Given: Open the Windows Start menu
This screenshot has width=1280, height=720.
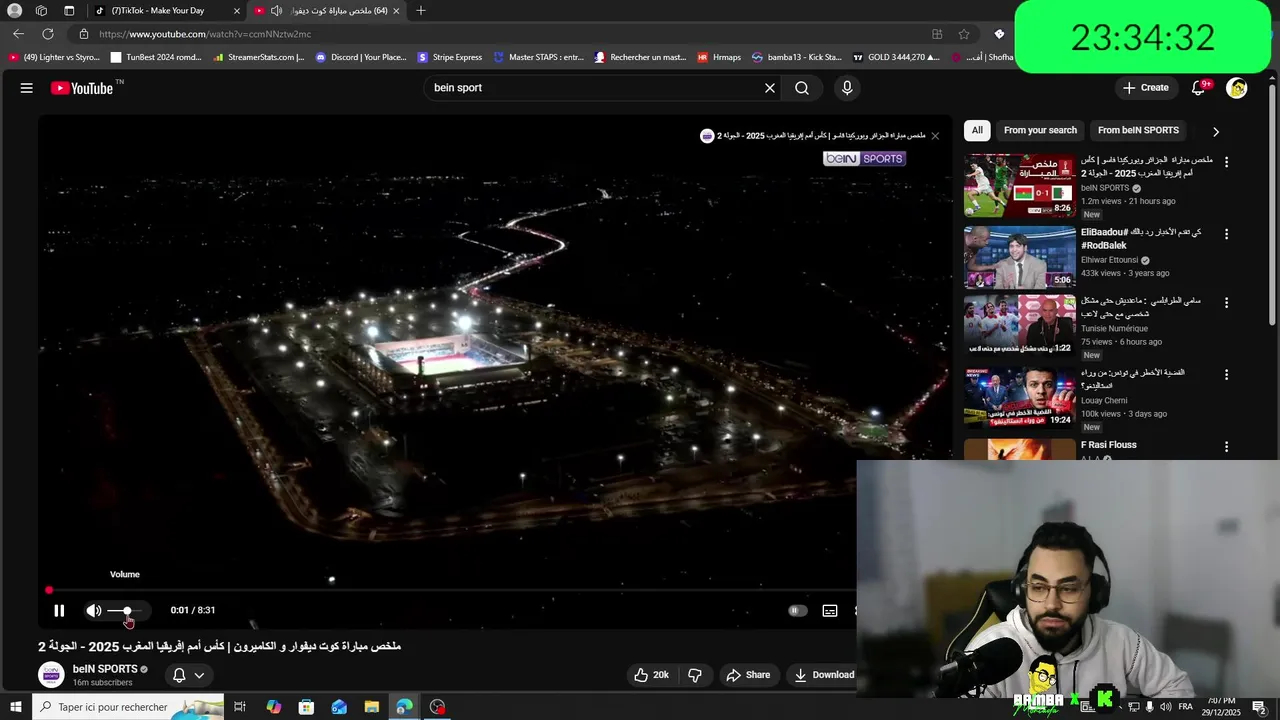Looking at the screenshot, I should pos(15,707).
